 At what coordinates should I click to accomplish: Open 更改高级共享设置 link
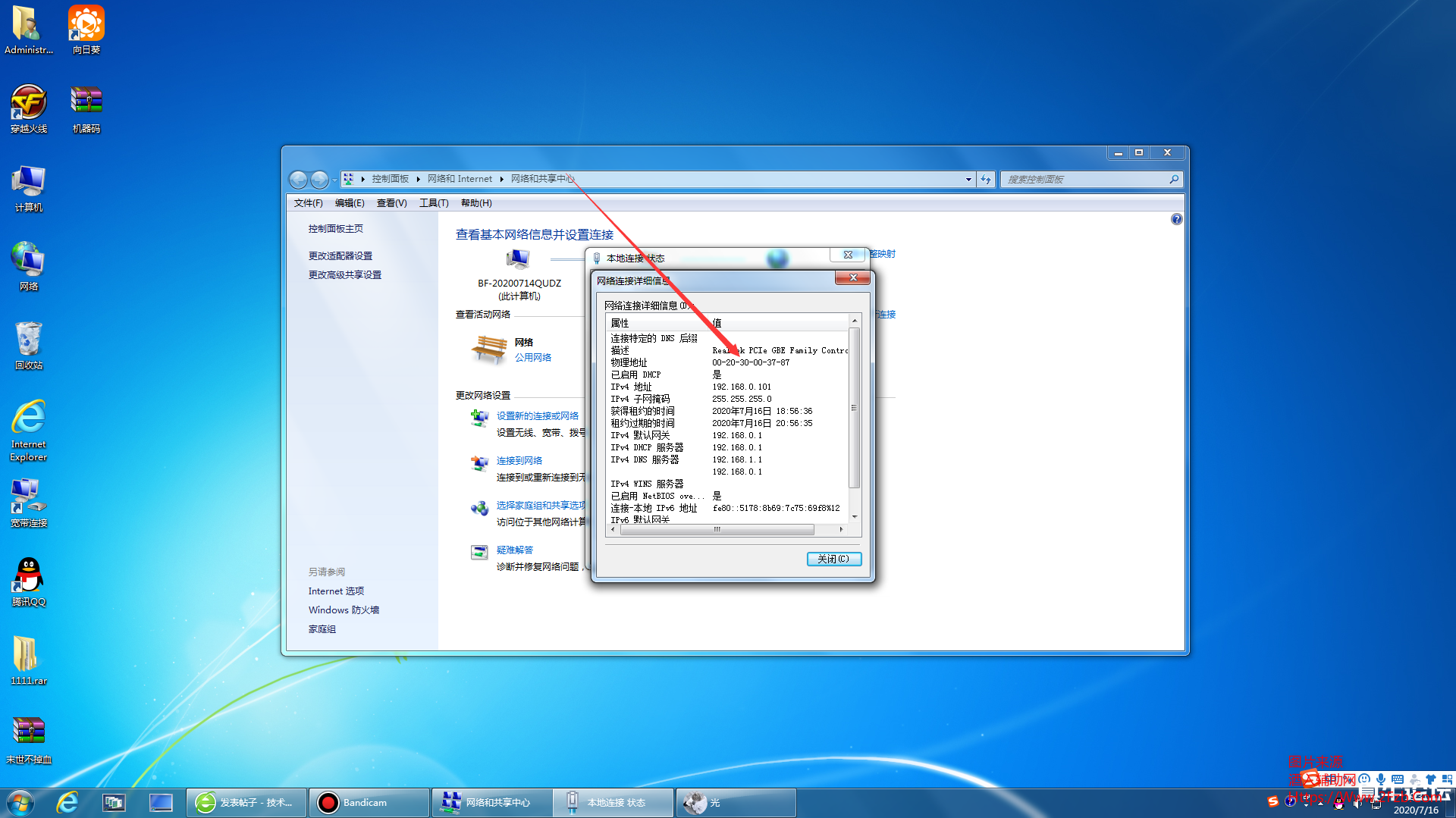pyautogui.click(x=344, y=275)
